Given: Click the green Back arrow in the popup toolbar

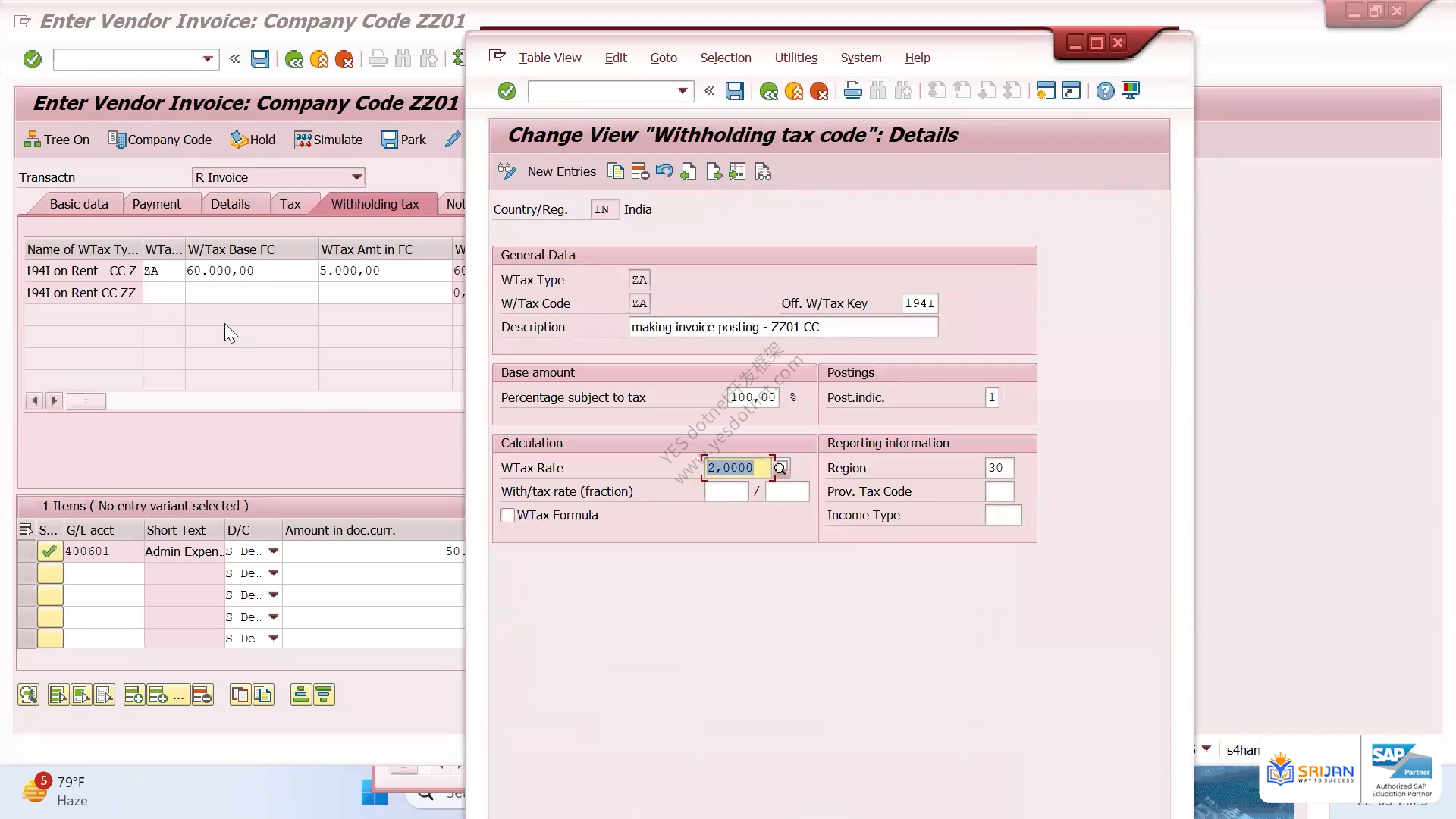Looking at the screenshot, I should click(768, 92).
